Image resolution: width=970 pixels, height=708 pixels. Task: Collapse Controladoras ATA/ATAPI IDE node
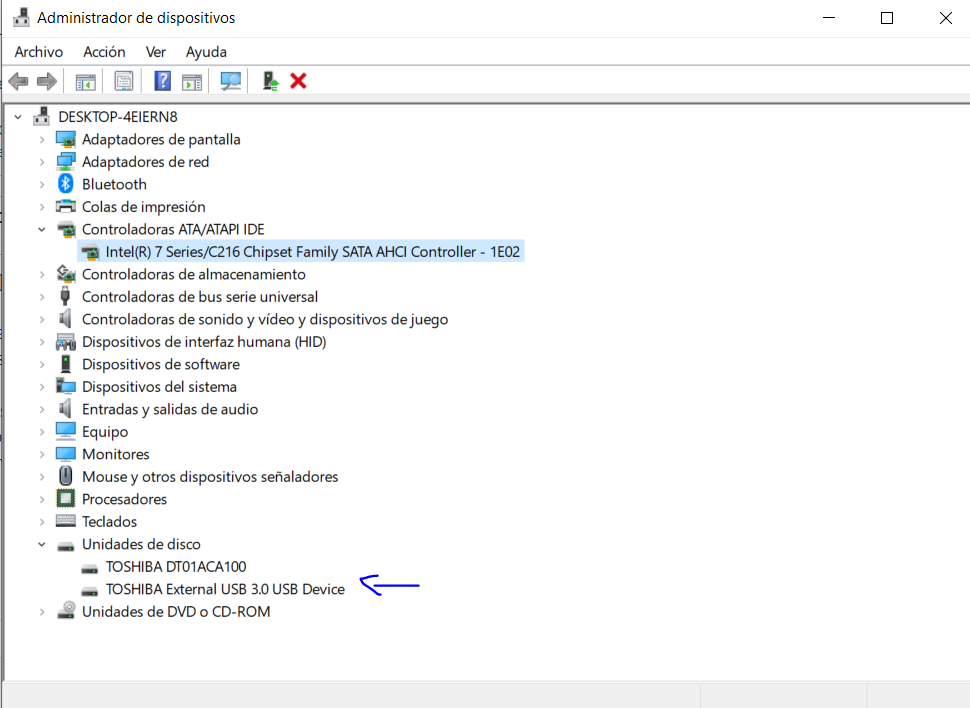[x=41, y=229]
